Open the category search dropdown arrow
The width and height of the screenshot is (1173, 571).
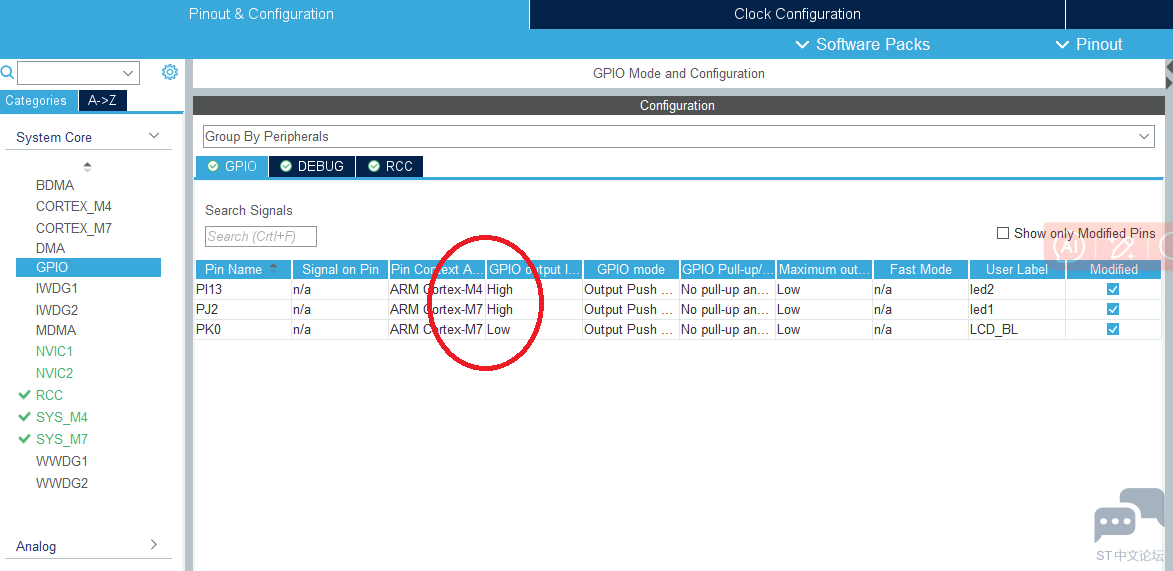[x=127, y=73]
